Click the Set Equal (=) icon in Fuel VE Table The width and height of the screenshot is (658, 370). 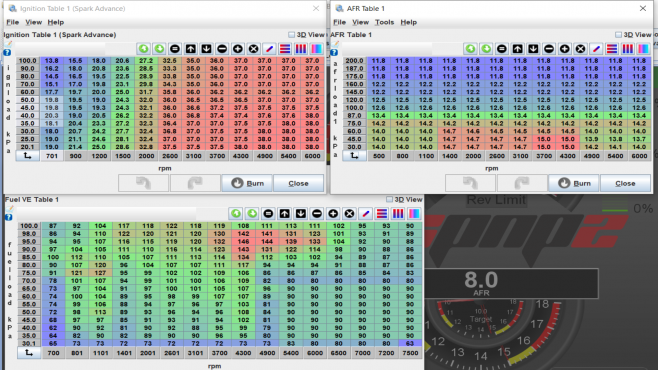268,214
